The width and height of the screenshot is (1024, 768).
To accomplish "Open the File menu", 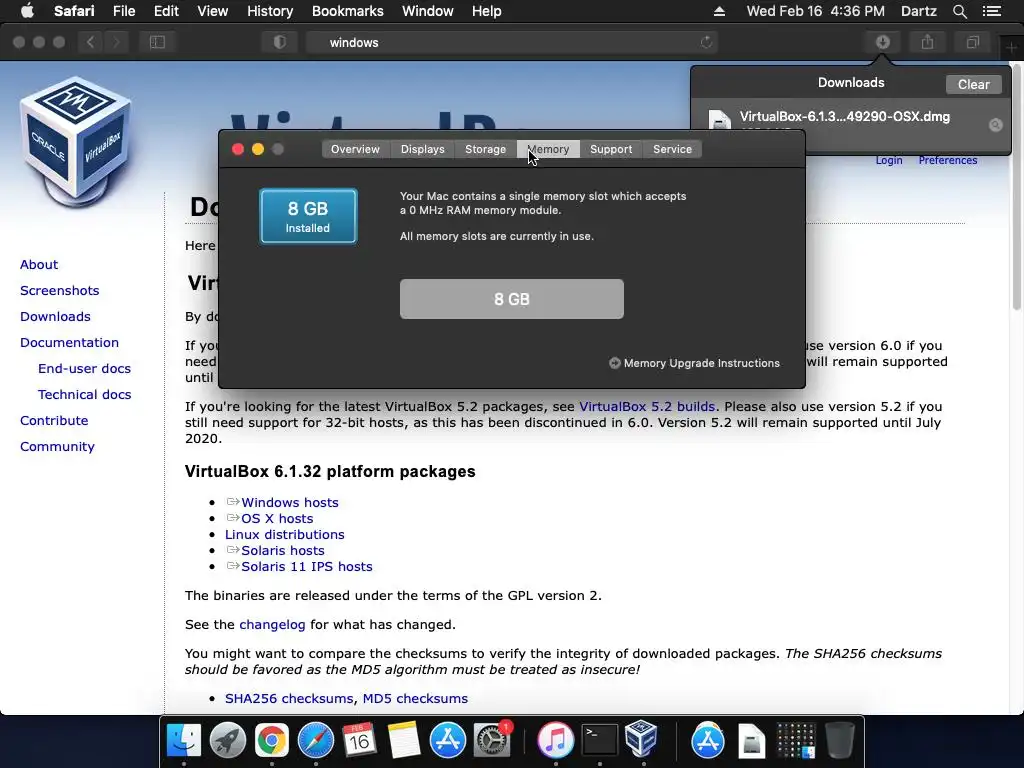I will coord(123,11).
